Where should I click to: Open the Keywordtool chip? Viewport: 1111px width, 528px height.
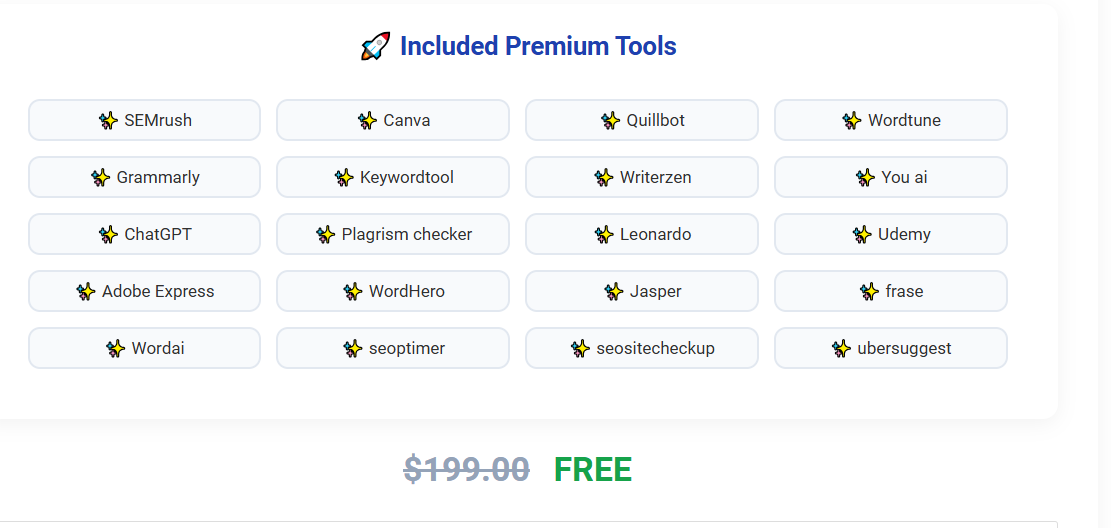pyautogui.click(x=393, y=177)
